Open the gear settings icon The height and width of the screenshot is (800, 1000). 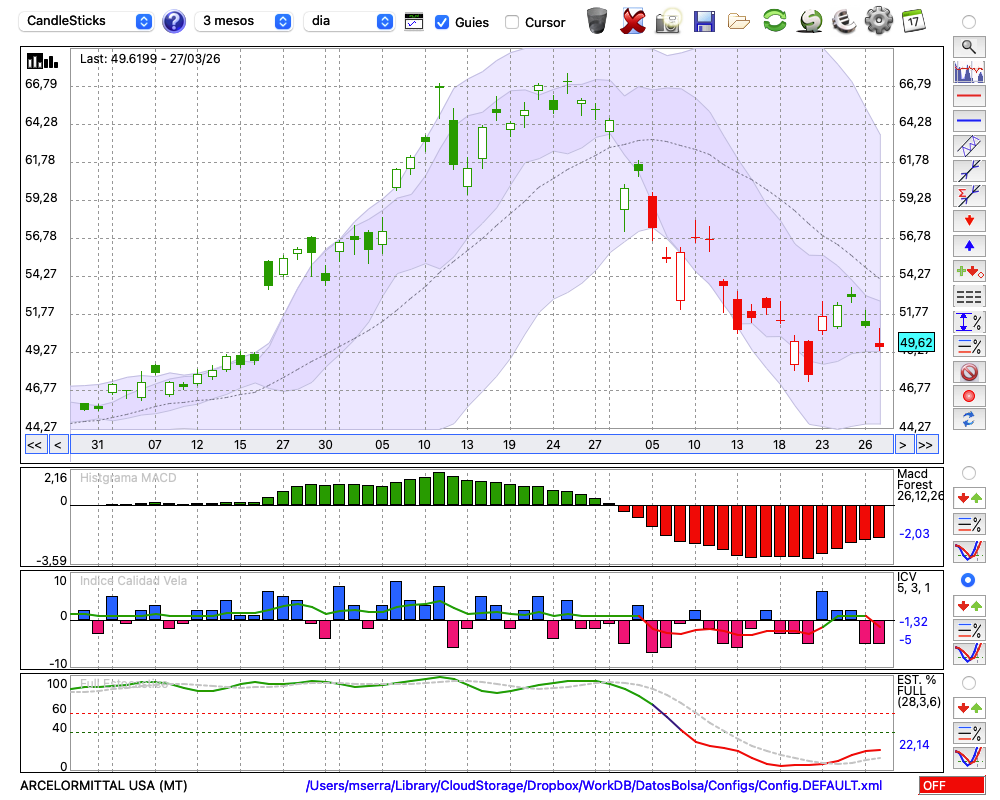[x=878, y=21]
